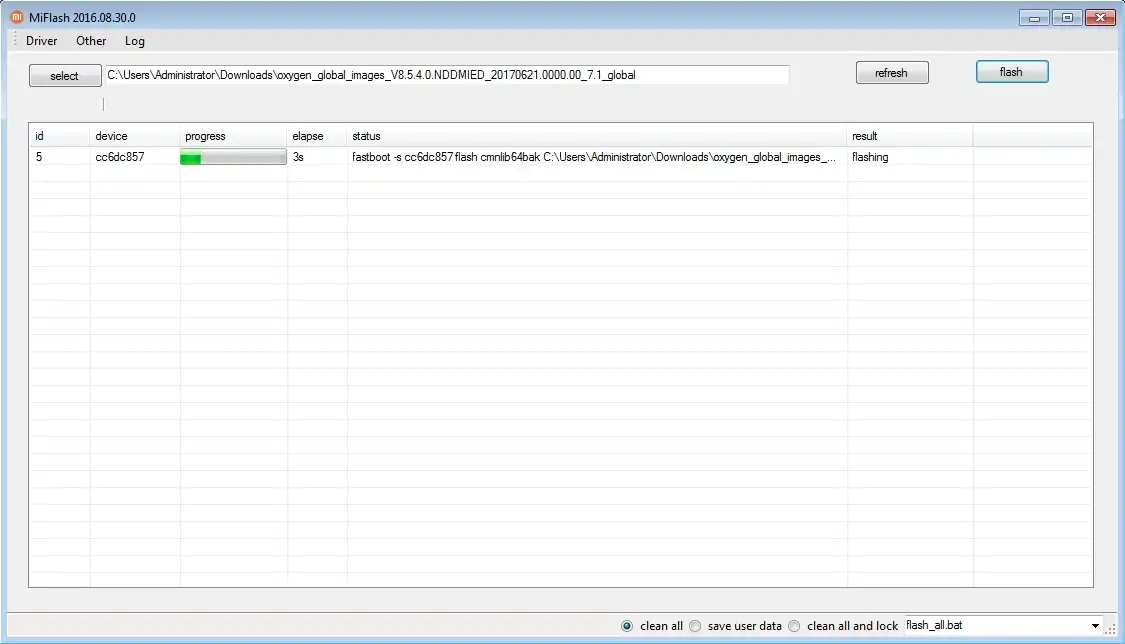Select the clean all radio option
This screenshot has width=1125, height=644.
627,626
